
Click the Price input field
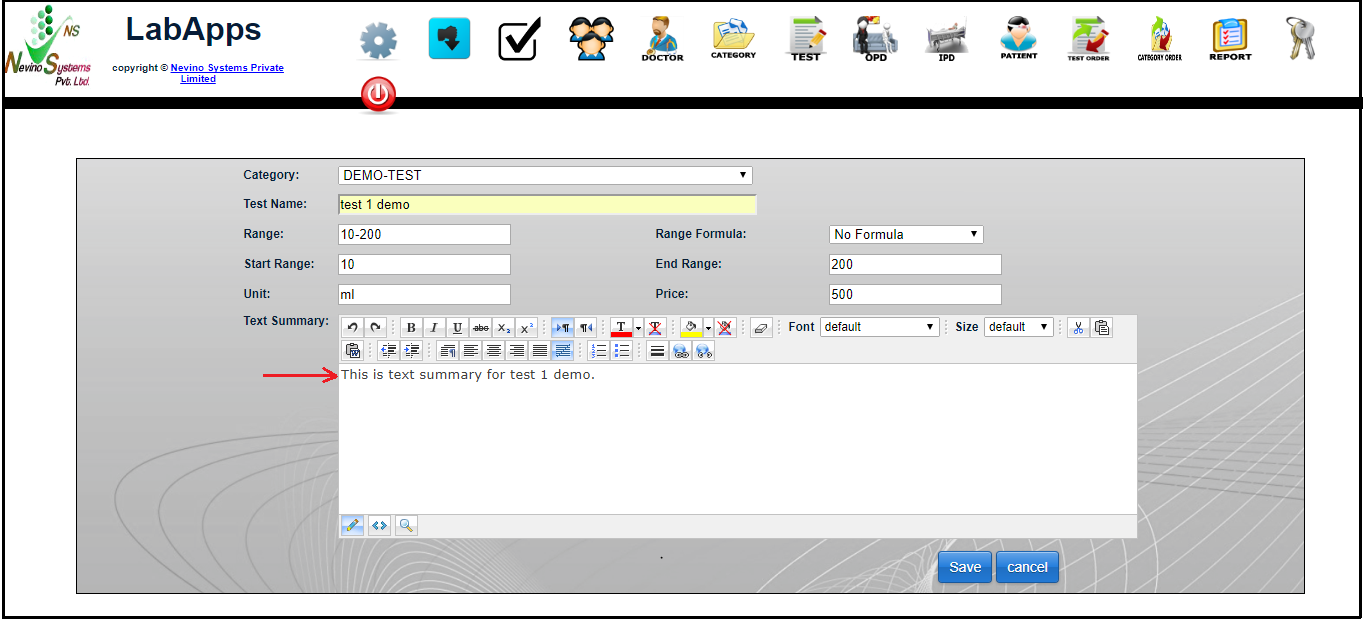coord(915,294)
